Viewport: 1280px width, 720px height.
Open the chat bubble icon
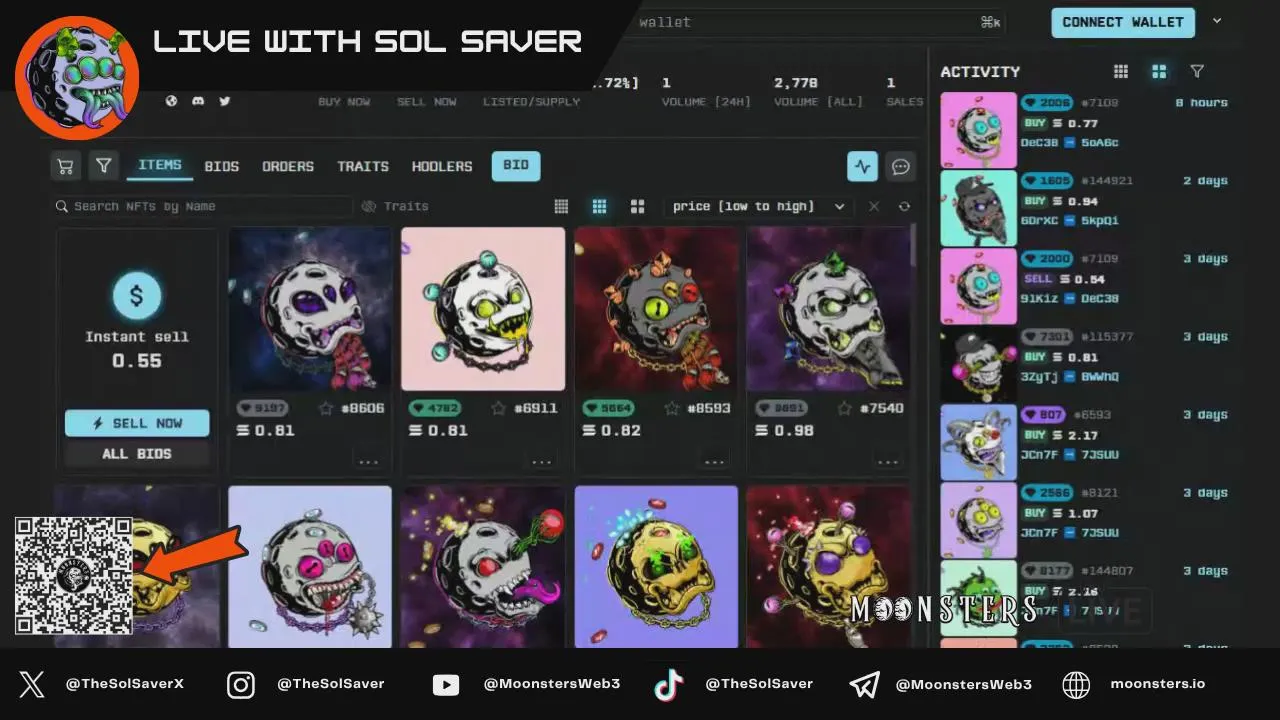tap(901, 166)
